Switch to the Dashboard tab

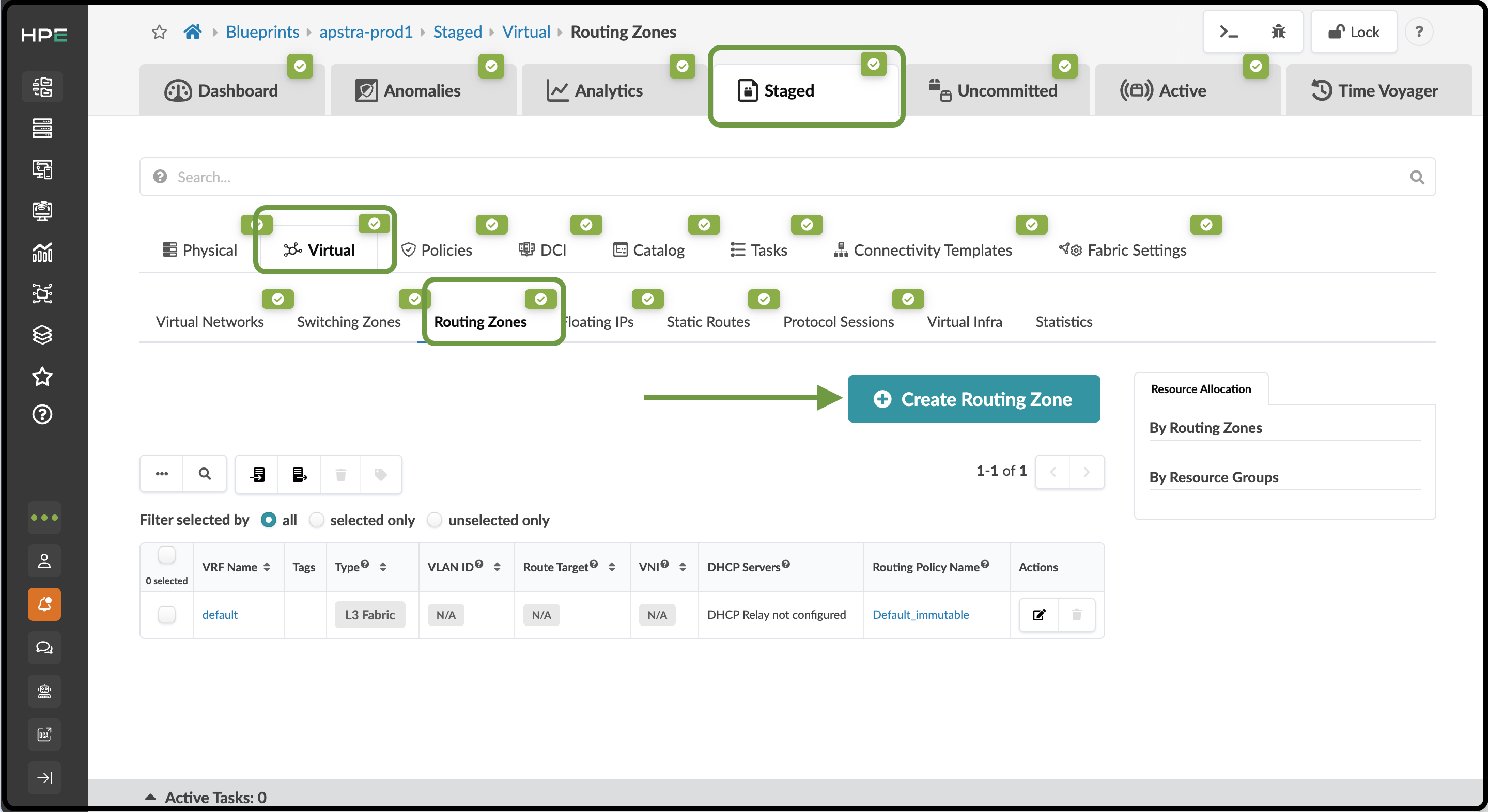(231, 90)
